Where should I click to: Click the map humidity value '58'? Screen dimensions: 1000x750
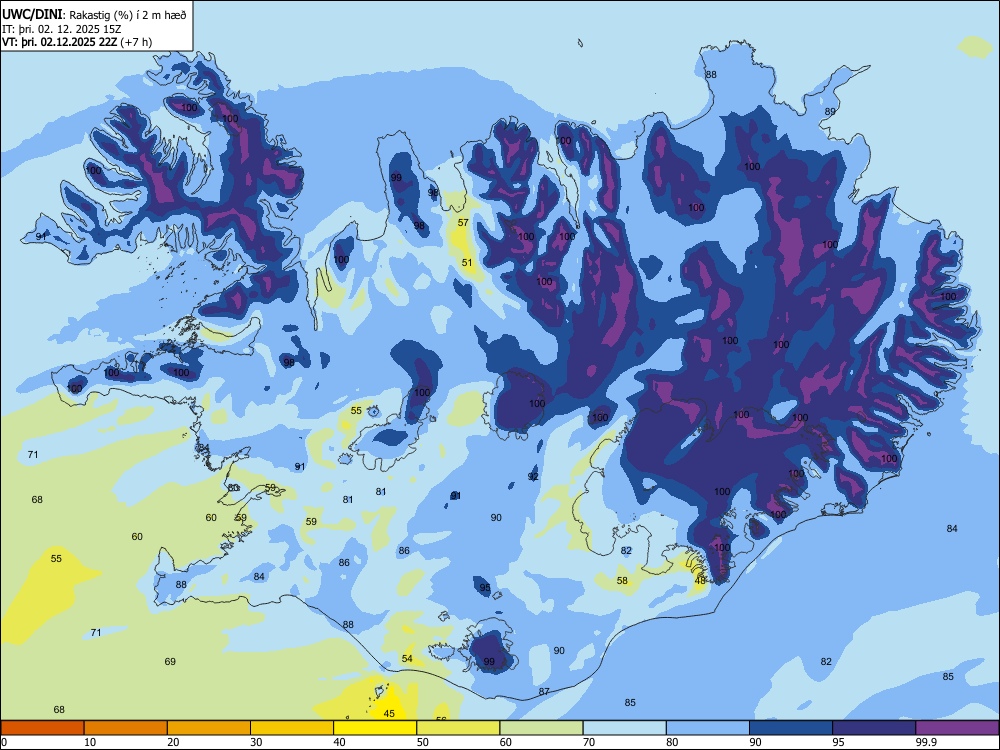[x=622, y=580]
